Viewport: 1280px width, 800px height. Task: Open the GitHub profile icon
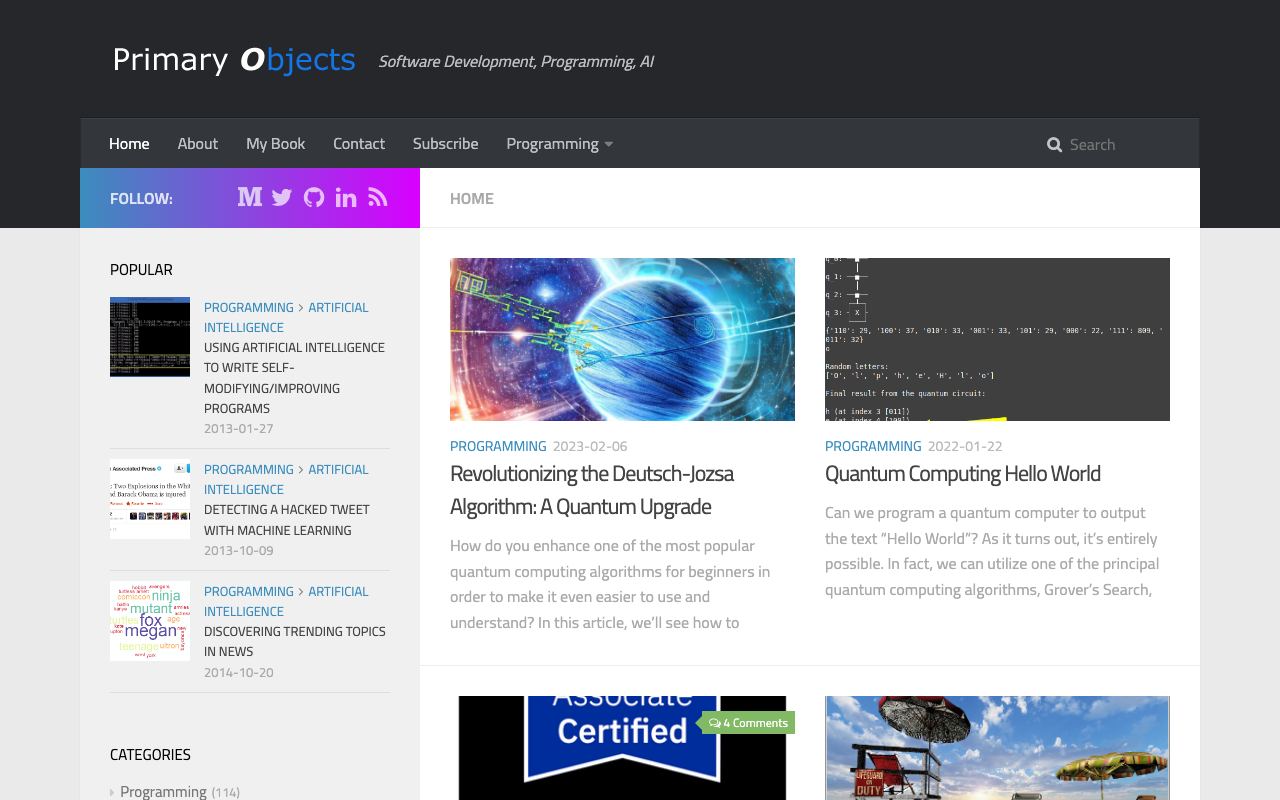click(x=314, y=198)
